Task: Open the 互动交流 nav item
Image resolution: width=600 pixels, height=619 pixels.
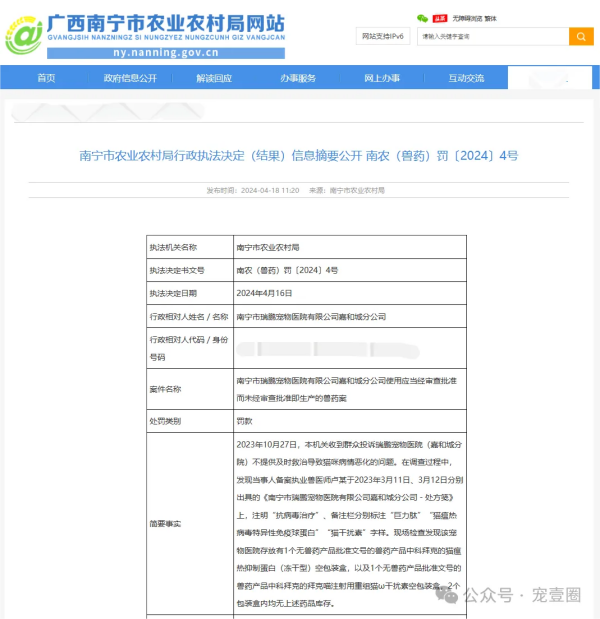Action: (466, 78)
